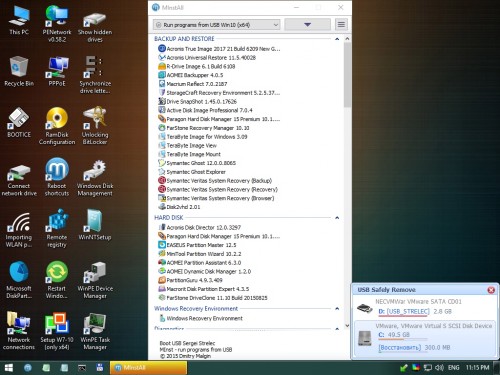The width and height of the screenshot is (500, 375).
Task: Open Windows Disk Management shortcut
Action: [x=95, y=178]
